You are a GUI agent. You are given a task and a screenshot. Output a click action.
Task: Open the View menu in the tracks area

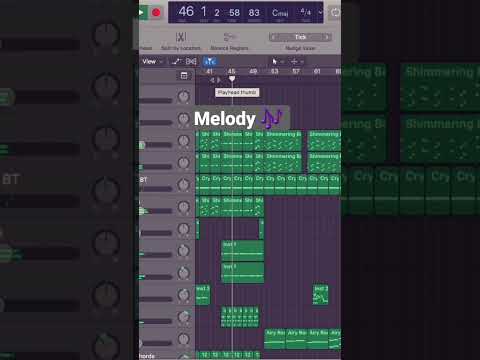pos(152,61)
